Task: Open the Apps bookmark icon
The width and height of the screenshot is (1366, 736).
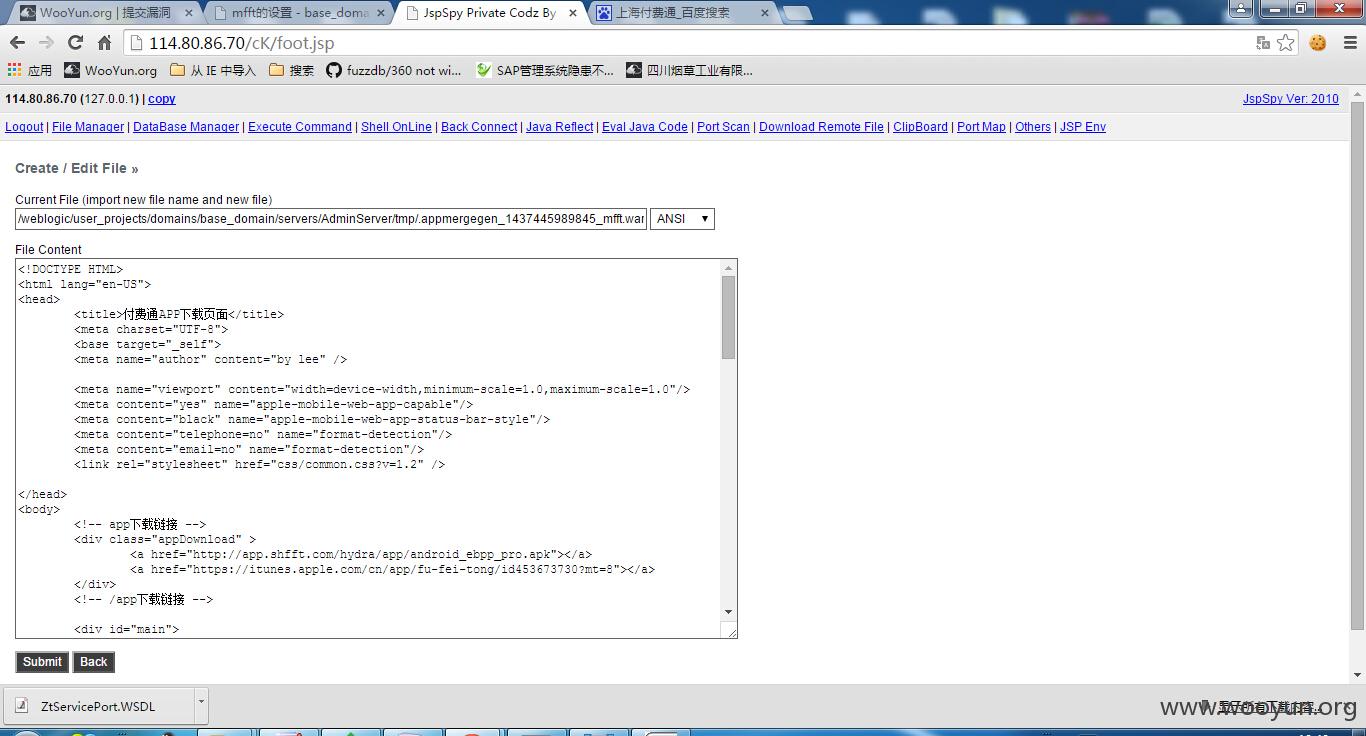Action: click(29, 70)
